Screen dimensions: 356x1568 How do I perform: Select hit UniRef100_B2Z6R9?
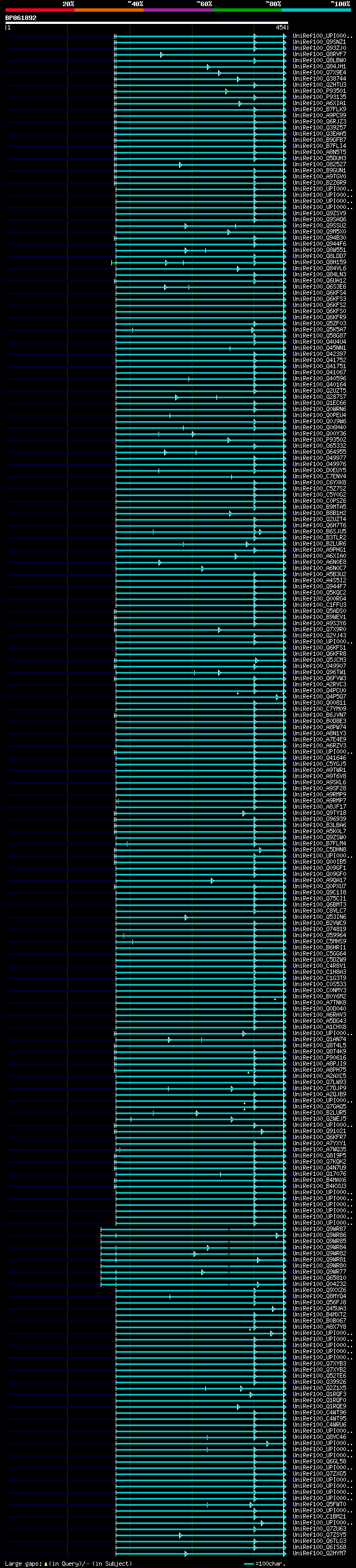(319, 182)
